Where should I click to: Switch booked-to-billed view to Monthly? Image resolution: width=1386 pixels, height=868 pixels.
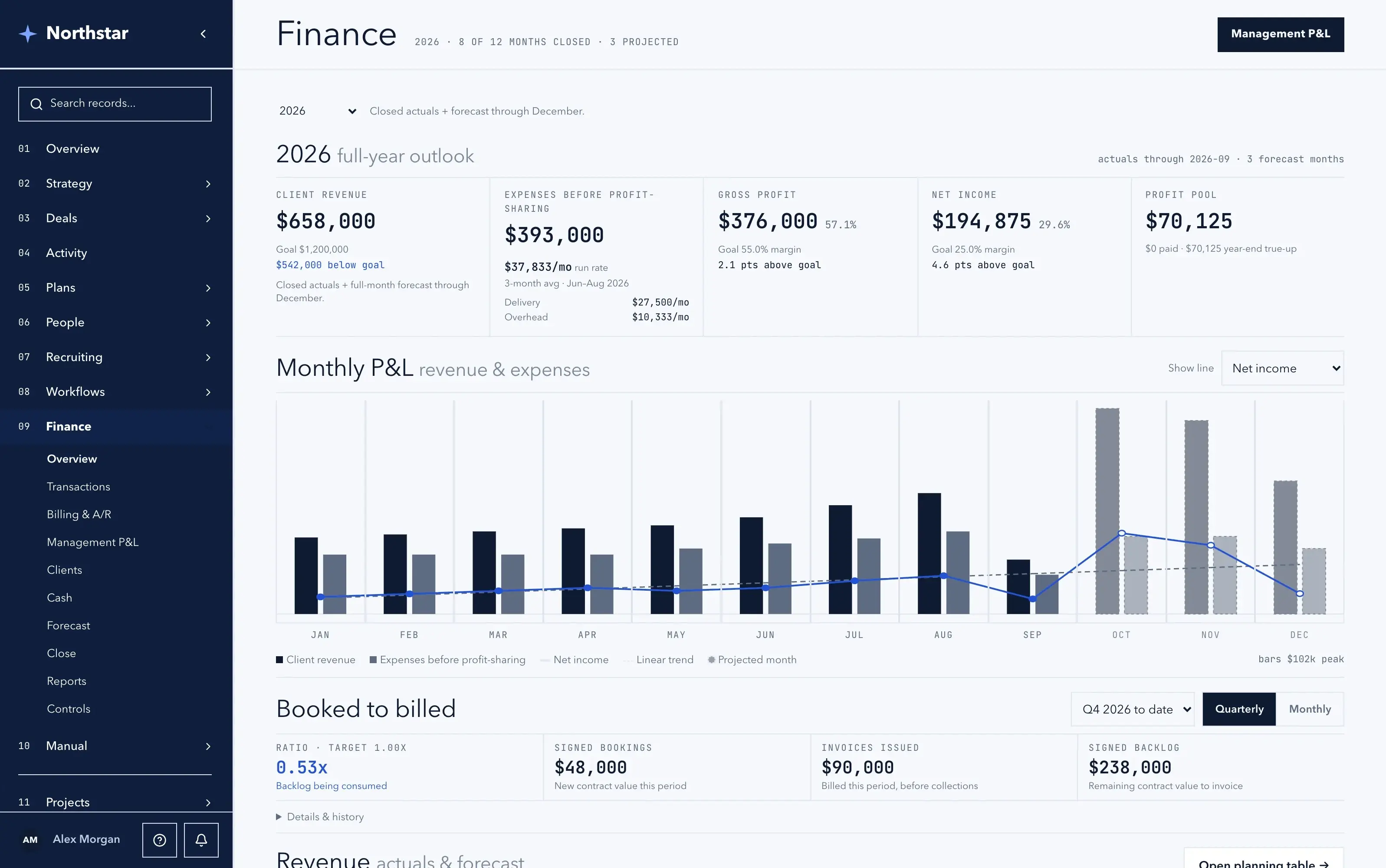1310,710
